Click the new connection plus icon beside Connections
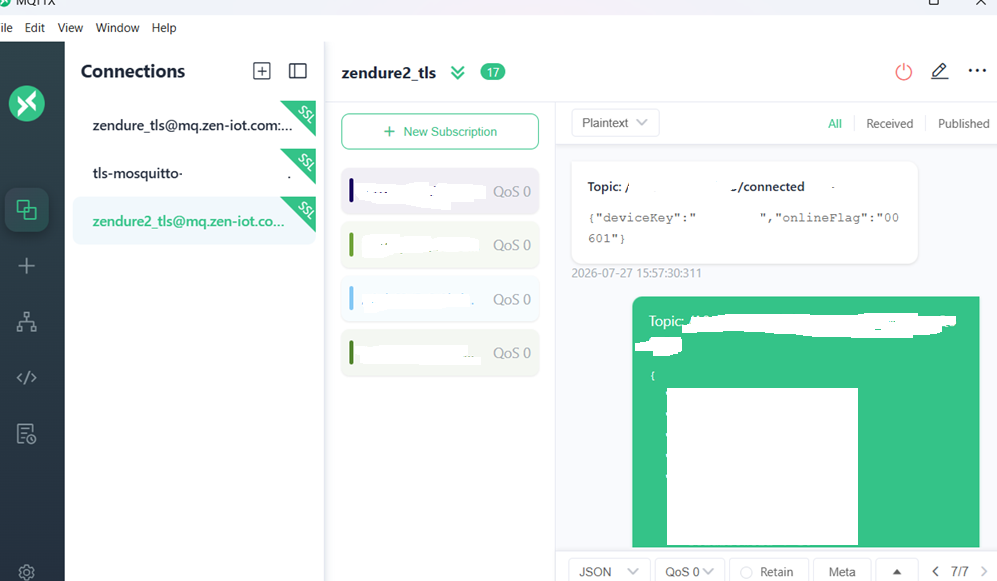997x581 pixels. [x=261, y=71]
